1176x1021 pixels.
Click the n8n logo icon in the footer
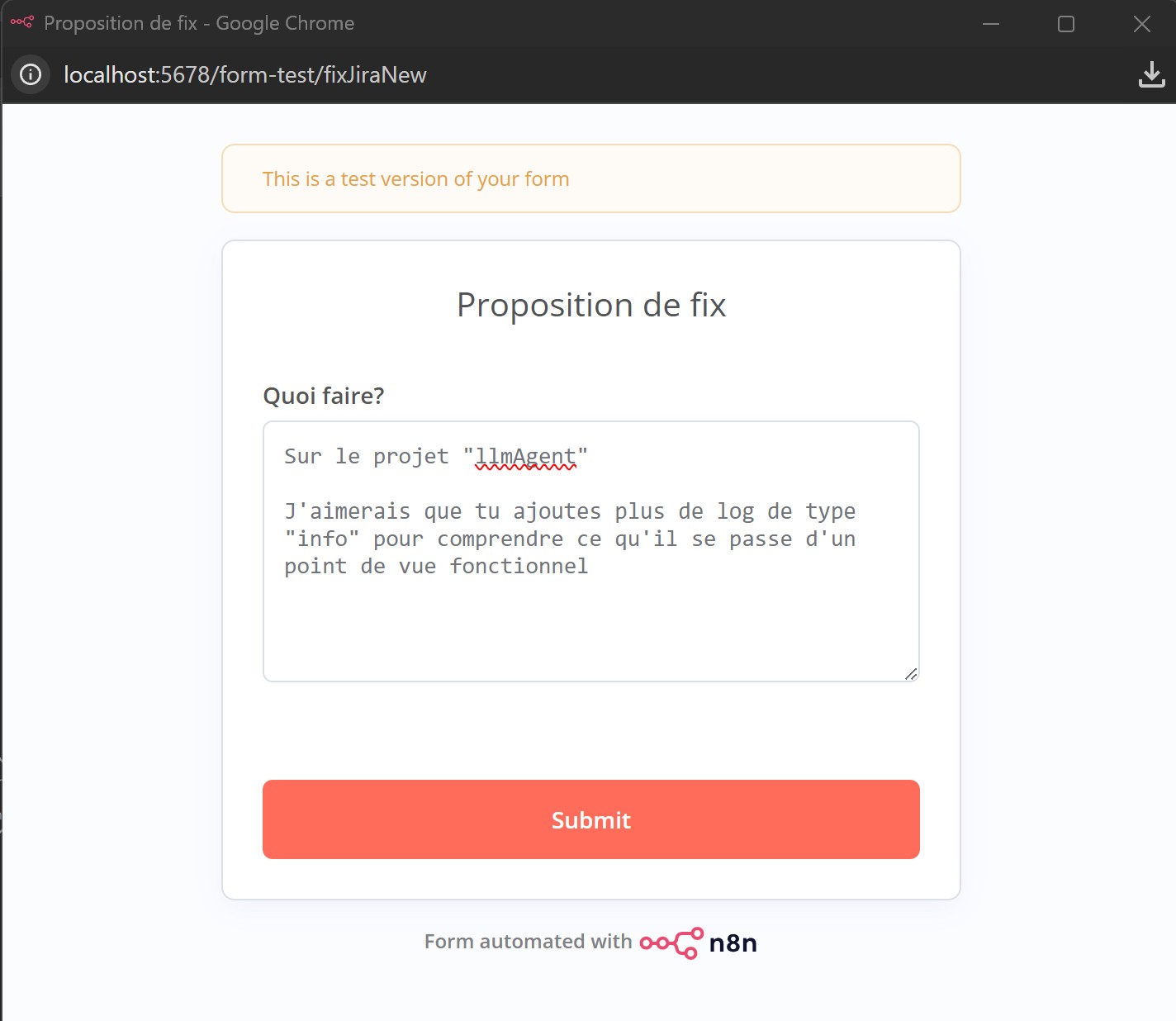click(671, 943)
